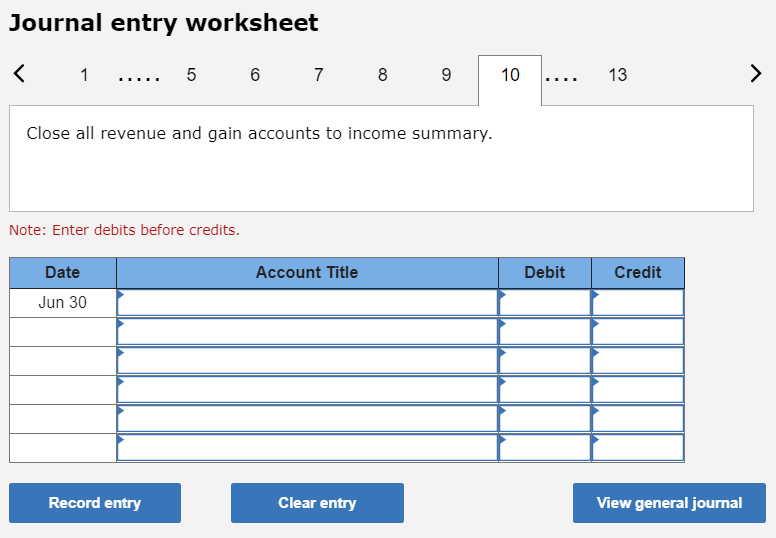This screenshot has width=776, height=538.
Task: Select Debit field in fourth row
Action: [545, 390]
